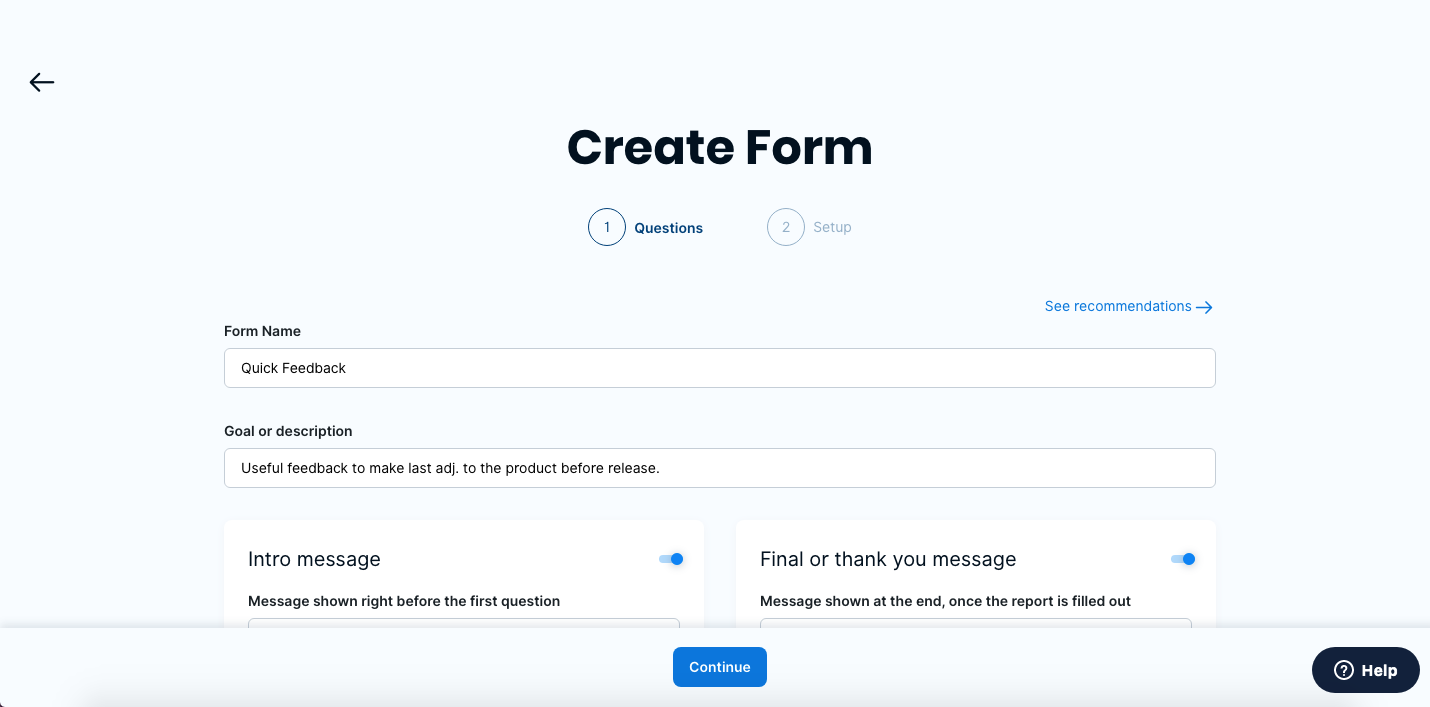Screen dimensions: 1430x707
Task: Click the Create Form heading
Action: pos(720,147)
